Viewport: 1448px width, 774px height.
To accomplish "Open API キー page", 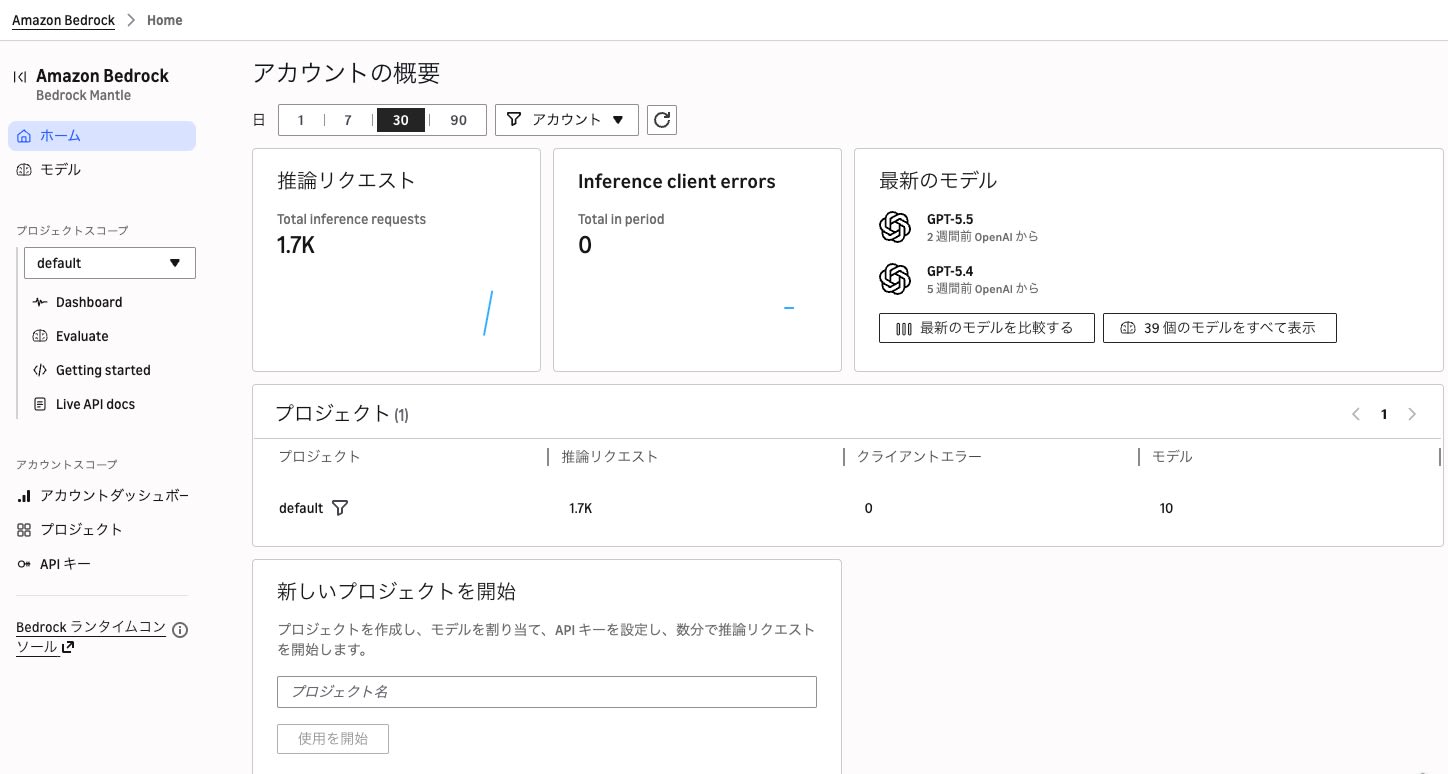I will 65,564.
